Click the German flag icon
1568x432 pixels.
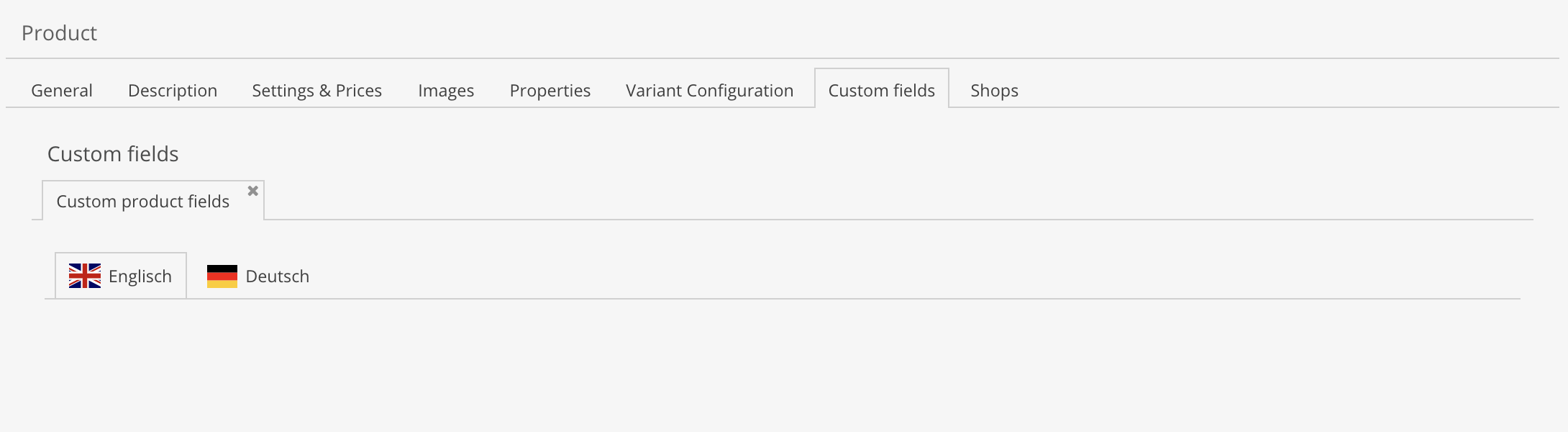tap(222, 276)
